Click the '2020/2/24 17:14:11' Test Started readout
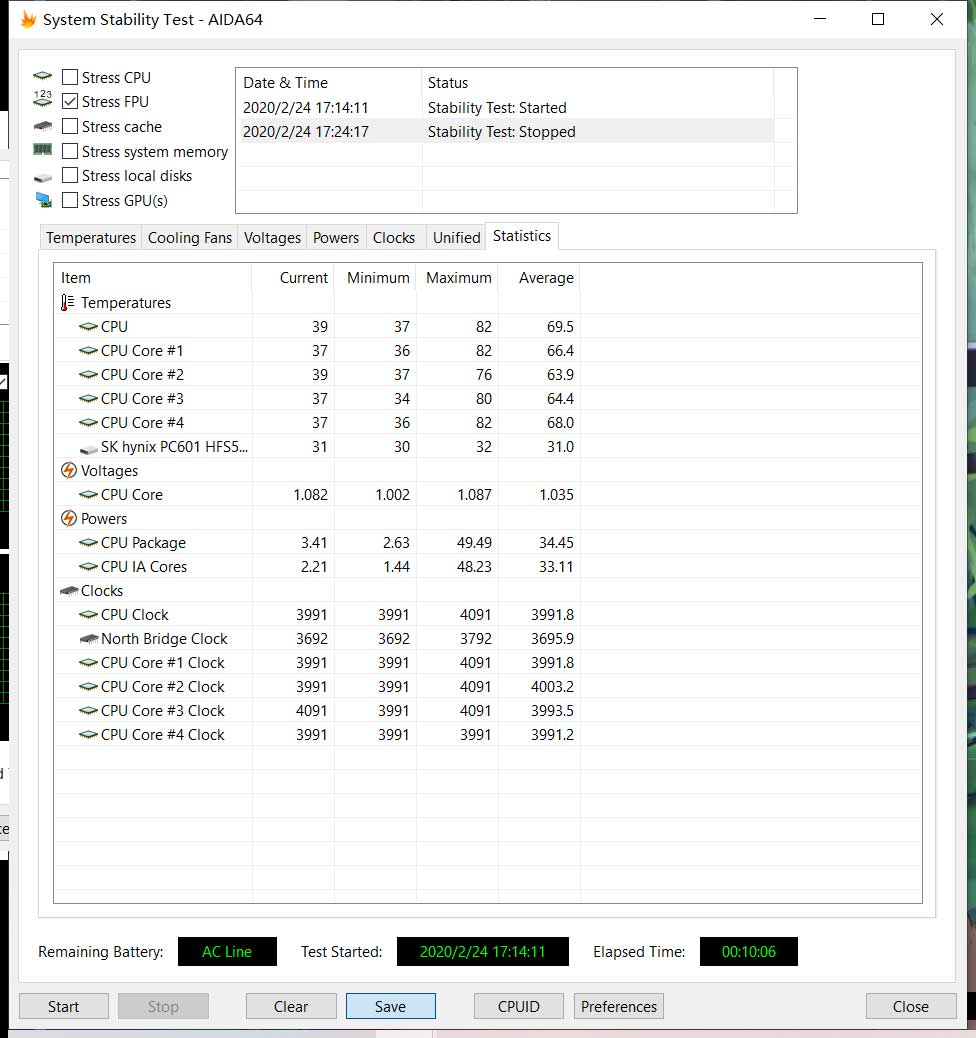This screenshot has height=1038, width=976. (483, 951)
